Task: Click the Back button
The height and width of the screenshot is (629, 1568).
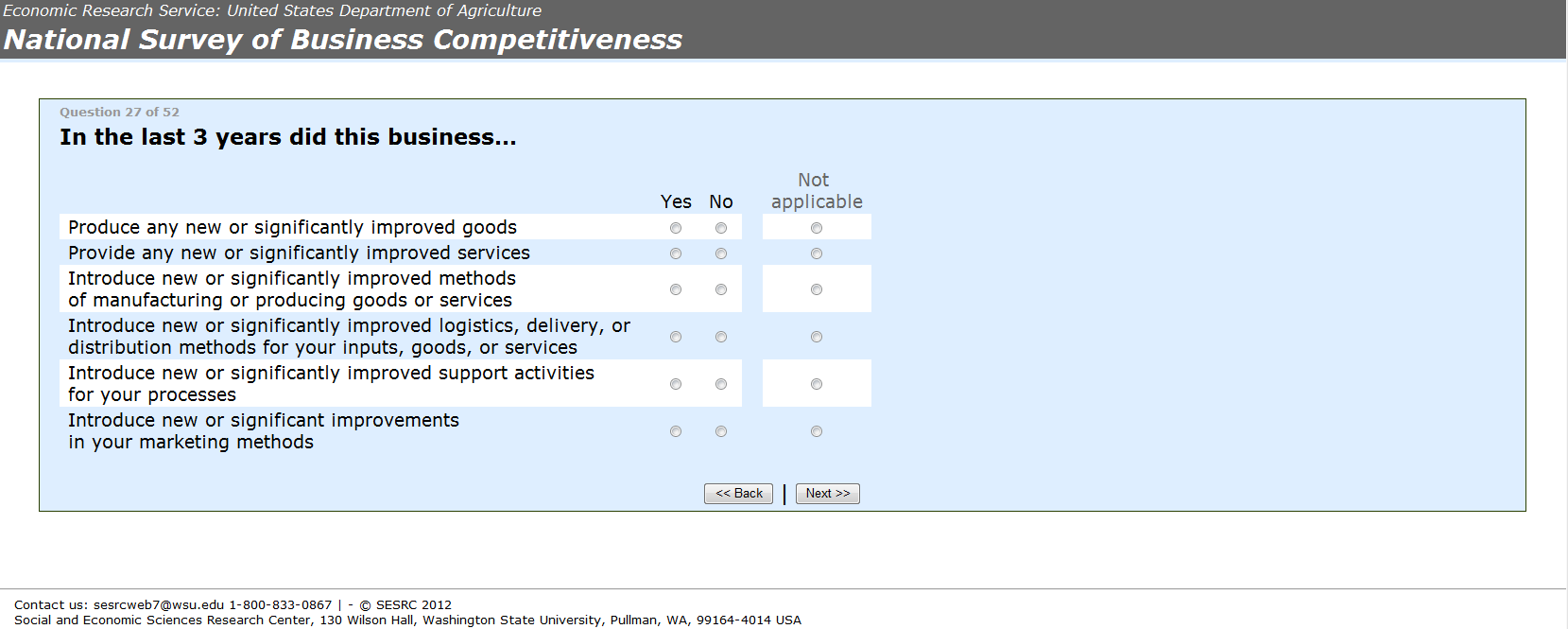Action: (738, 494)
